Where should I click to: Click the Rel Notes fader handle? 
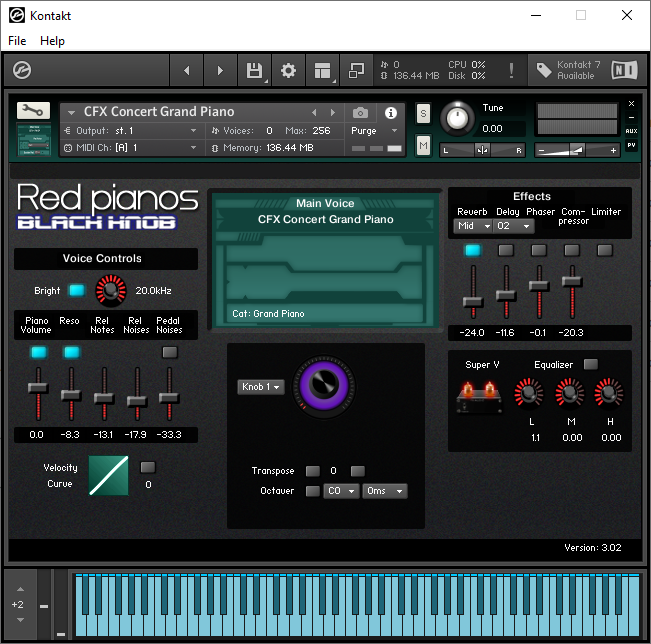click(x=104, y=398)
